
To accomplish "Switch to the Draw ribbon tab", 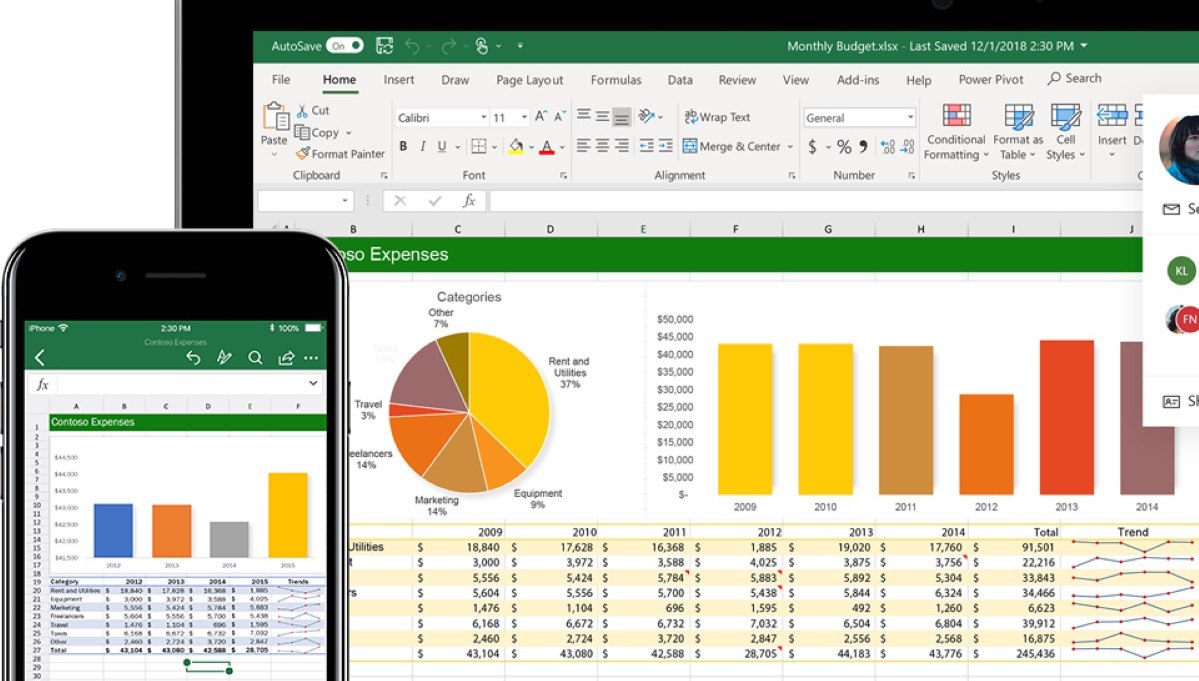I will click(455, 79).
